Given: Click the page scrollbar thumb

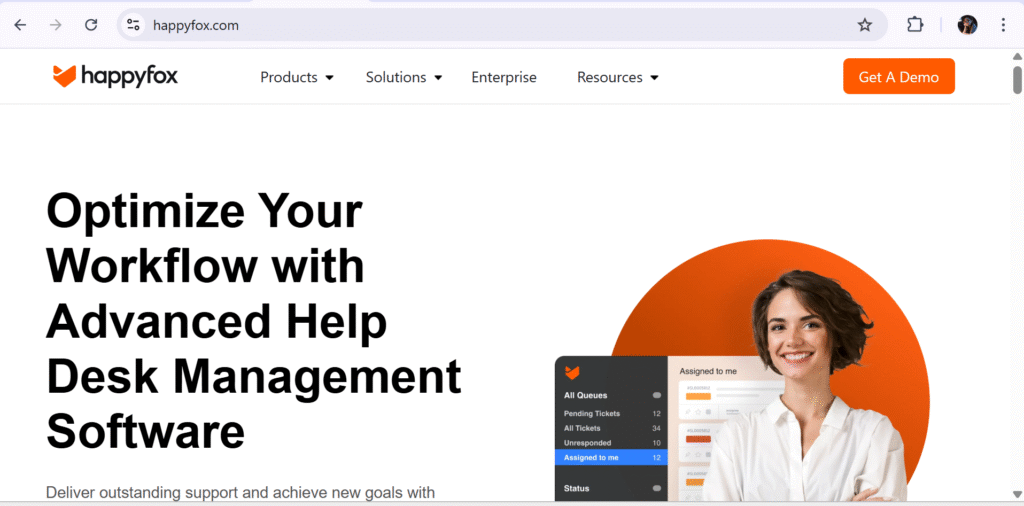Looking at the screenshot, I should 1017,80.
